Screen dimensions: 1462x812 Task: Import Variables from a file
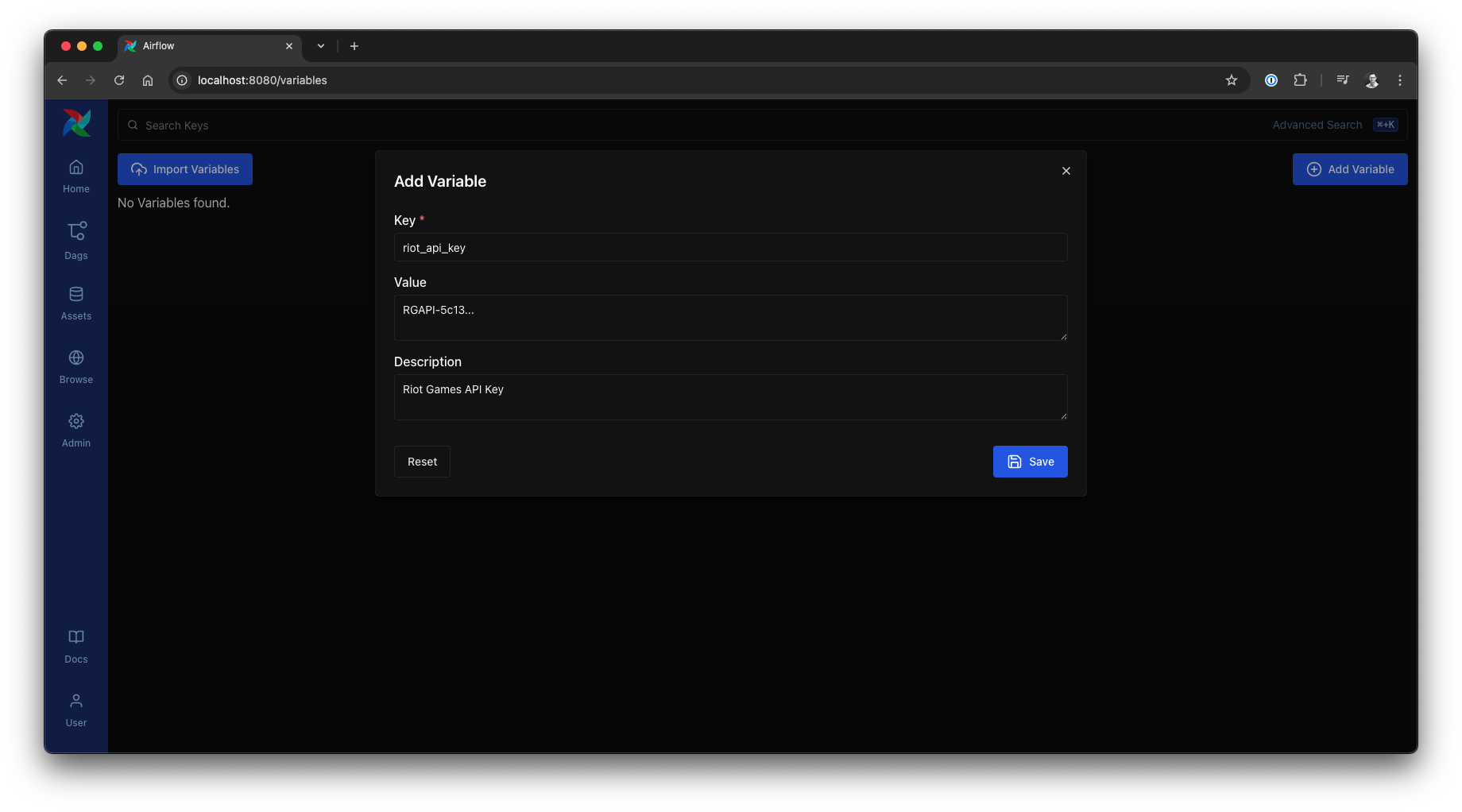click(x=184, y=169)
